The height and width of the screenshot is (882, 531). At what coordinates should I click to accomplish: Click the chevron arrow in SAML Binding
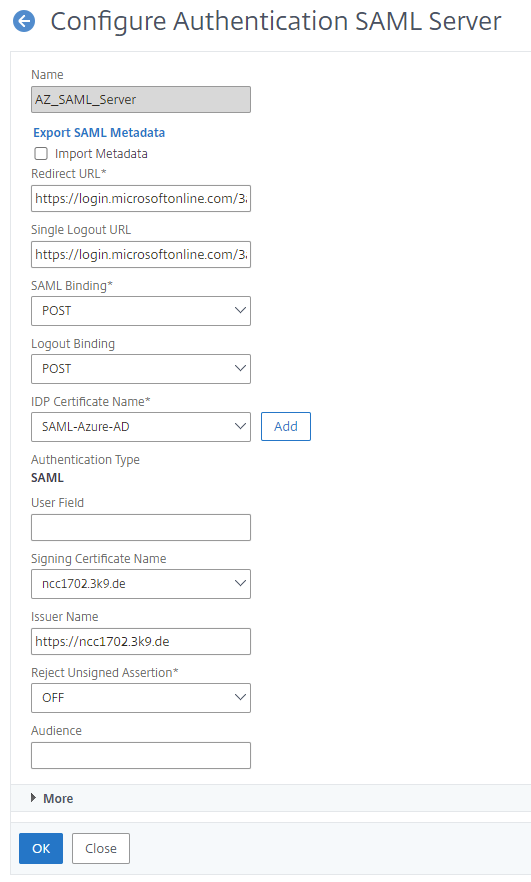[240, 310]
